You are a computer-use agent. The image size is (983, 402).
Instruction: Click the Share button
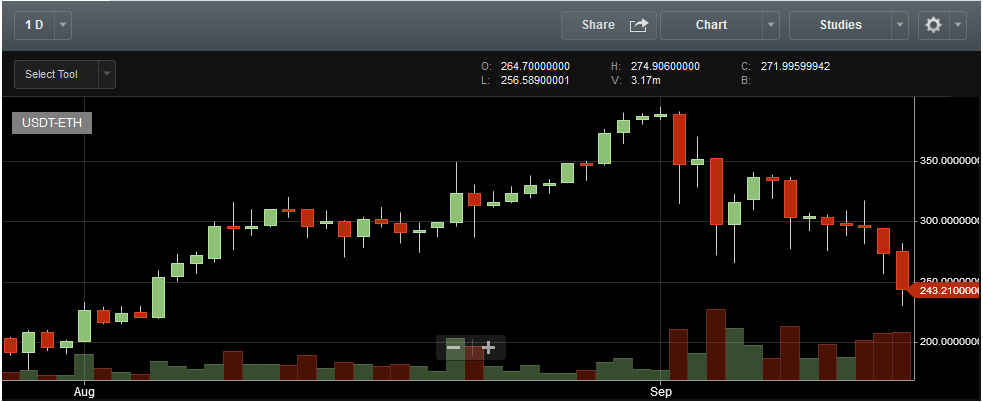pos(609,25)
